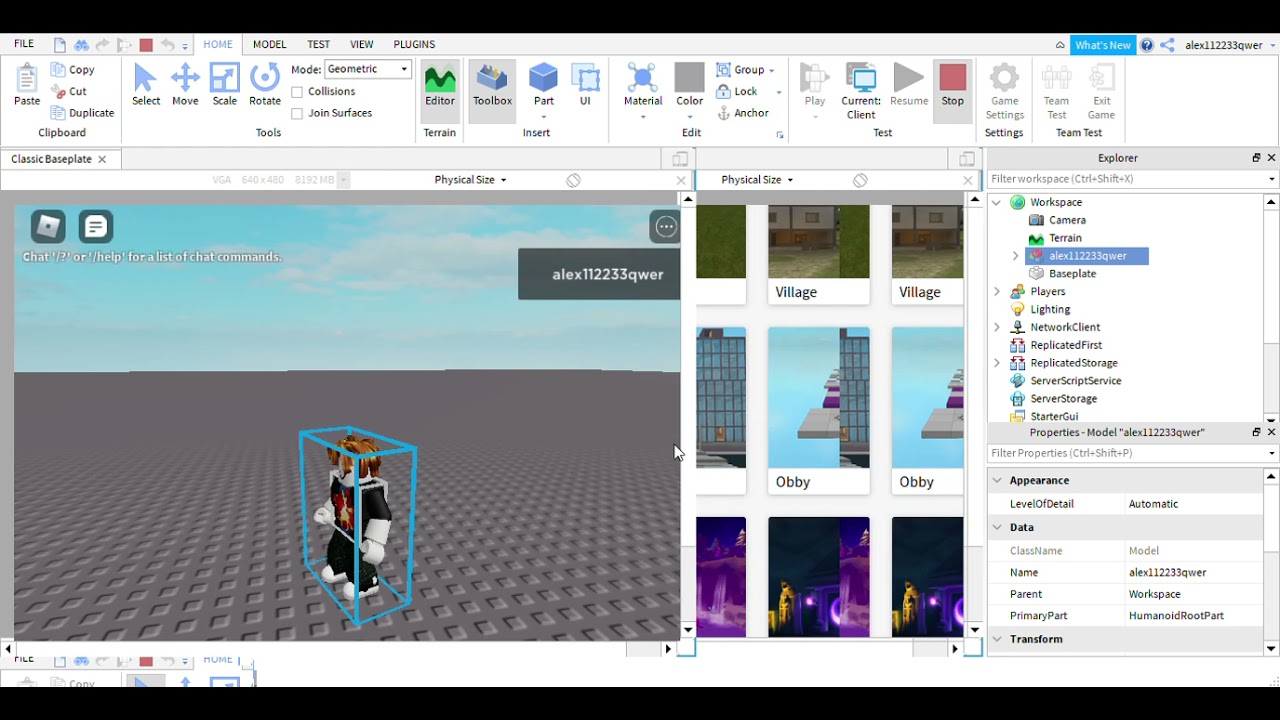
Task: Open the Lock dropdown arrow
Action: (779, 92)
